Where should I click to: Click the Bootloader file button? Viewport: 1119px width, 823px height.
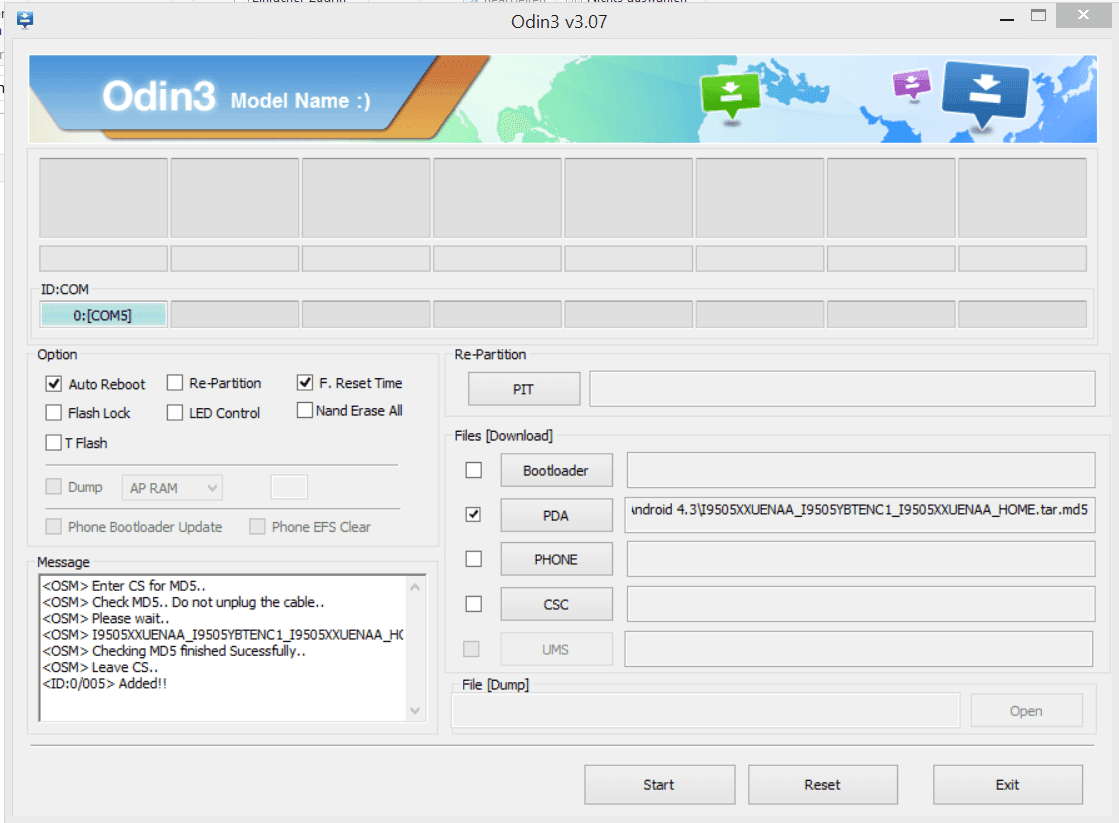coord(556,470)
